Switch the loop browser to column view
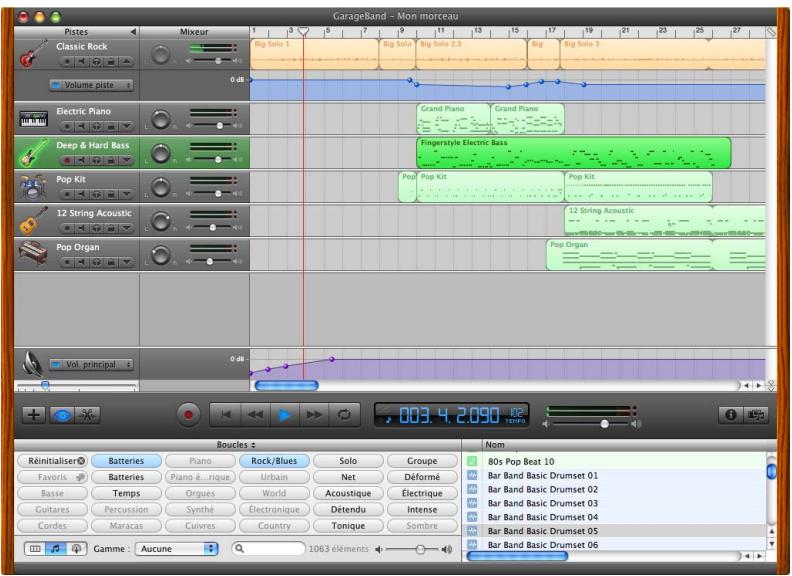Screen dimensions: 792x576 [x=35, y=548]
